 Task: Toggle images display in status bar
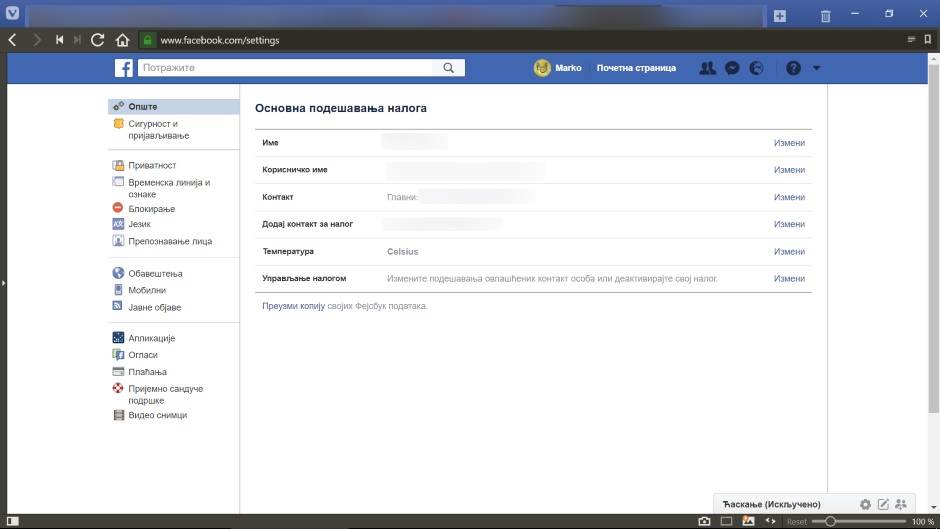pyautogui.click(x=748, y=521)
